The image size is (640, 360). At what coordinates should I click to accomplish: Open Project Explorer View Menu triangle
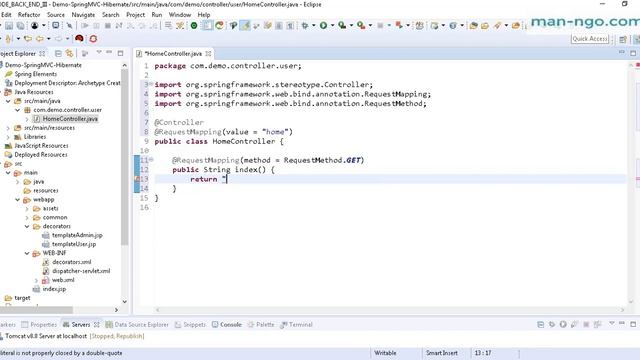click(99, 53)
